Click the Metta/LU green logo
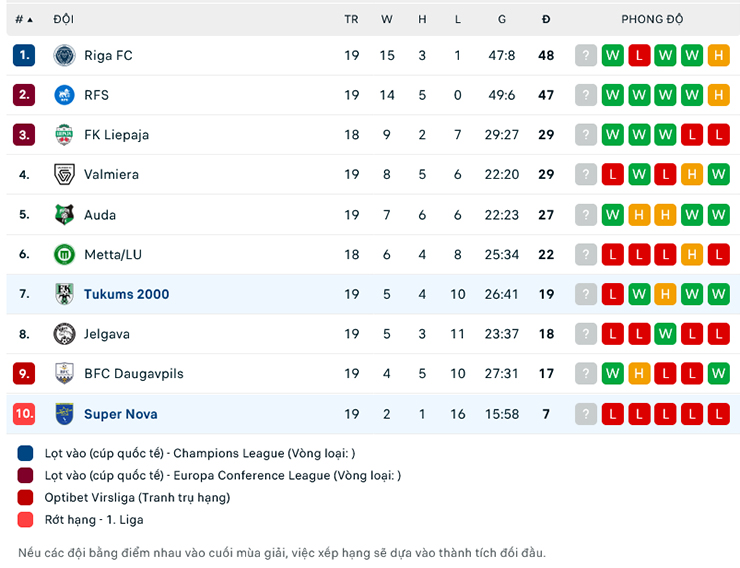The width and height of the screenshot is (740, 568). (64, 254)
